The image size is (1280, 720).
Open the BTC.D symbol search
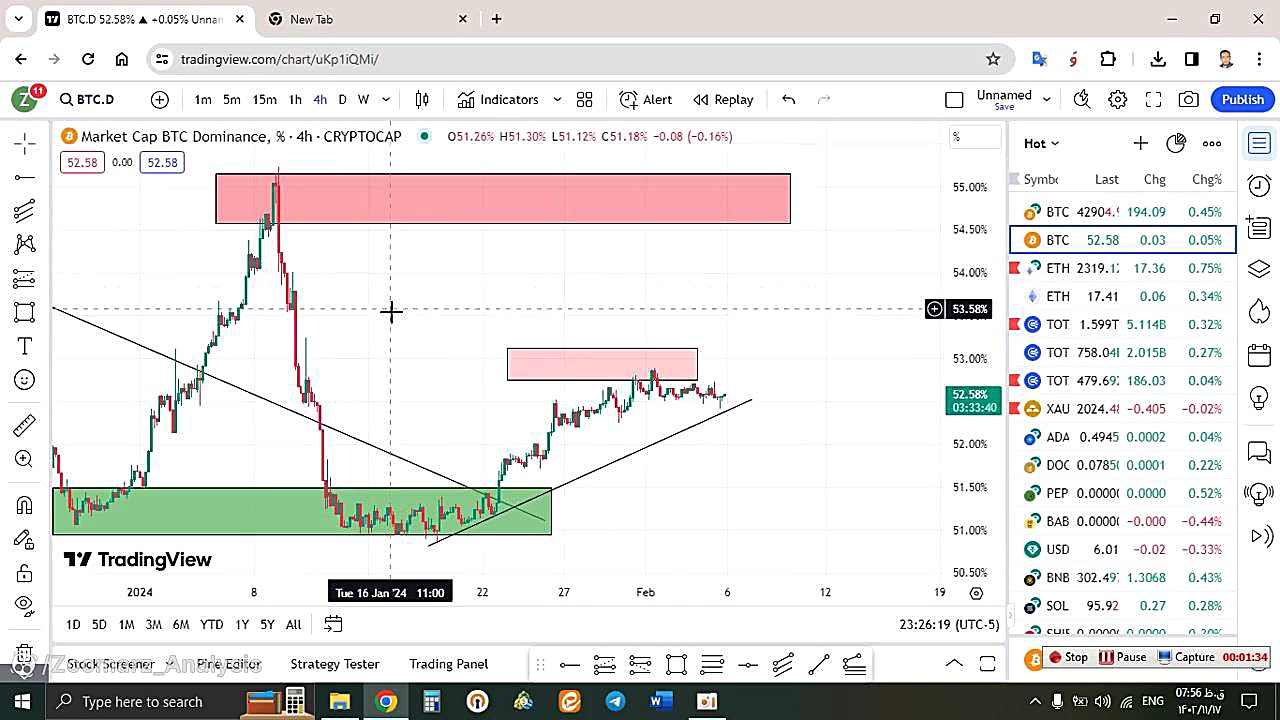(x=87, y=99)
